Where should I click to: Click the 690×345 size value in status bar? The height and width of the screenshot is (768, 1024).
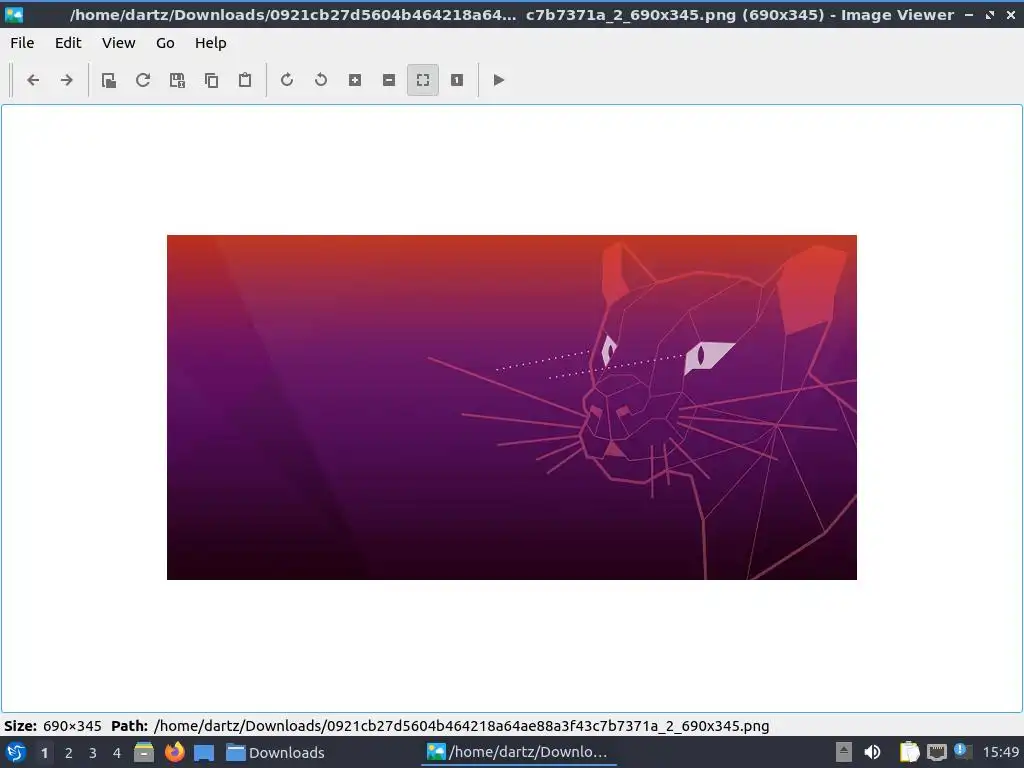click(72, 726)
